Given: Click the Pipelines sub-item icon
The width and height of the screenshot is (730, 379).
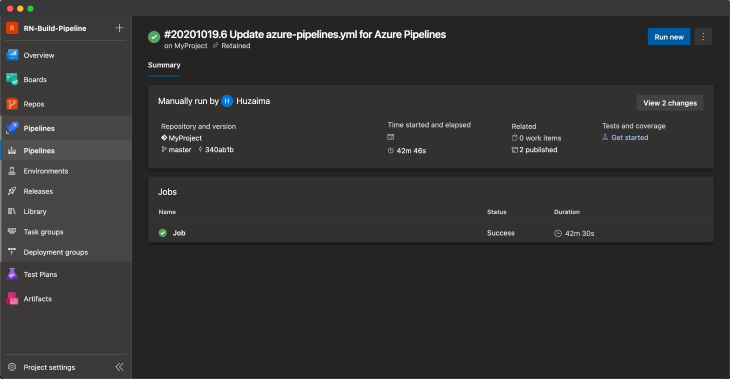Looking at the screenshot, I should [x=12, y=150].
